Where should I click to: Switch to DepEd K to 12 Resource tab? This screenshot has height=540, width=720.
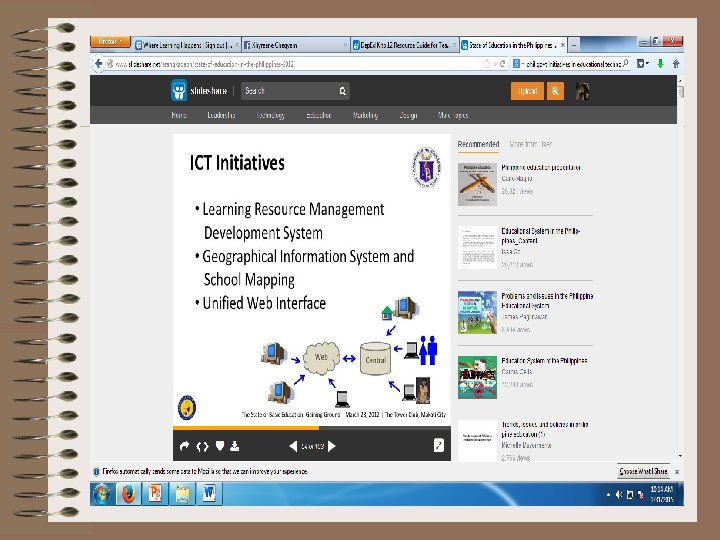[404, 45]
